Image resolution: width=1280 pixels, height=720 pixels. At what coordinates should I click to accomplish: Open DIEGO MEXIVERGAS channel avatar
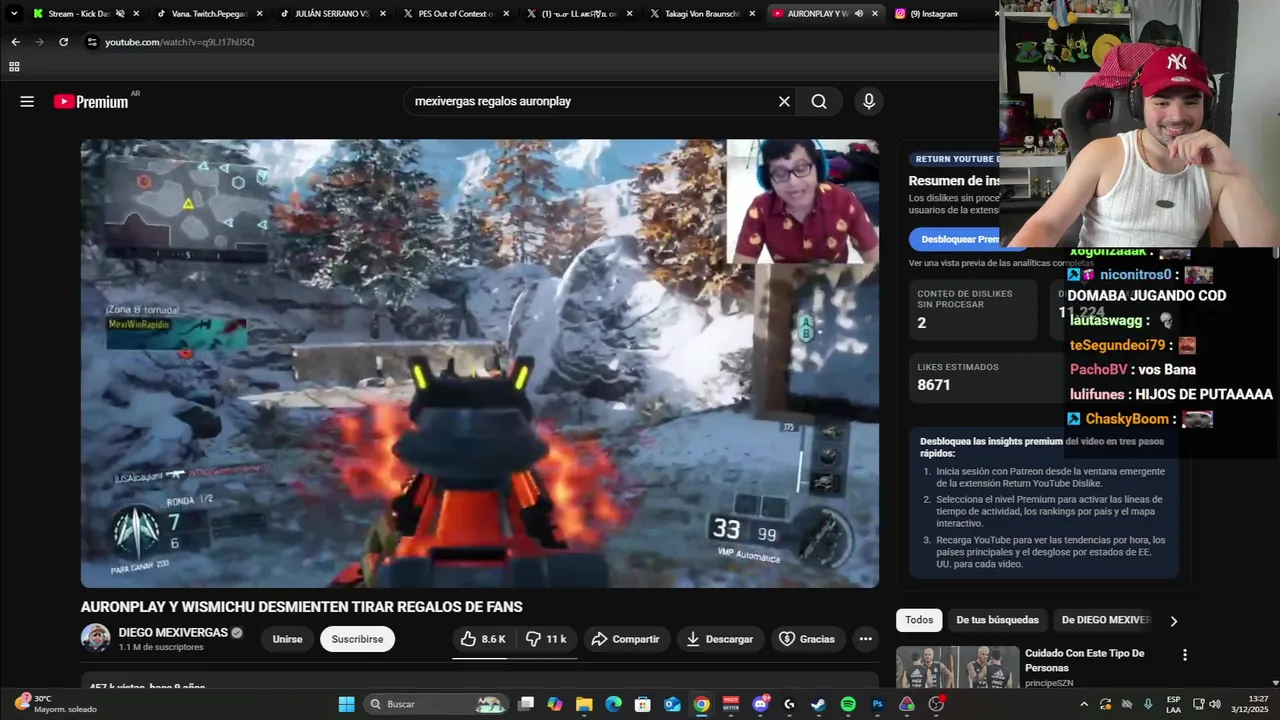pos(96,638)
